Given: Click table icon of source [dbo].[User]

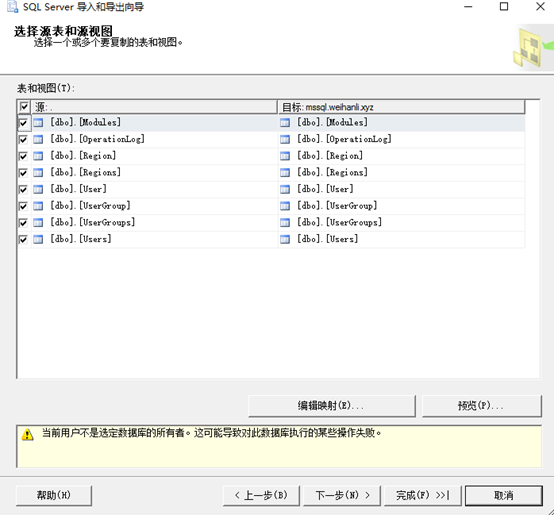Looking at the screenshot, I should [x=38, y=190].
